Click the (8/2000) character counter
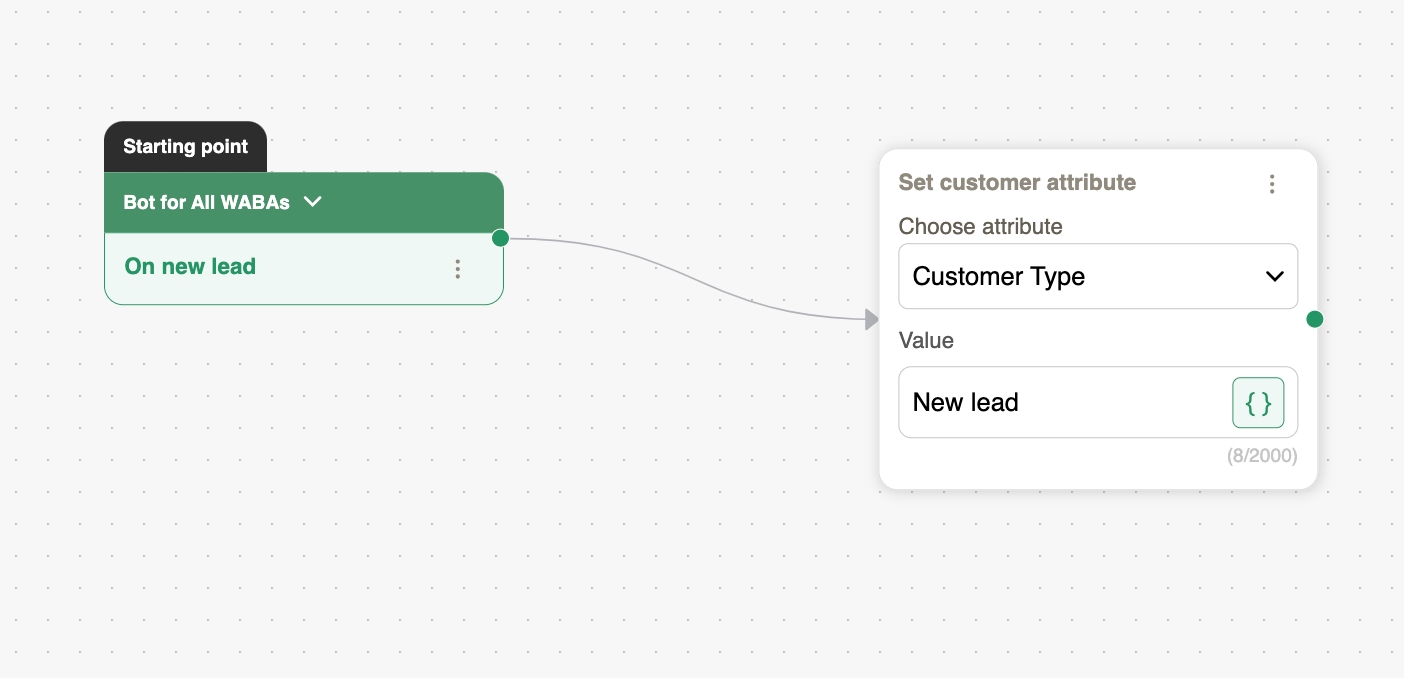This screenshot has width=1404, height=678. pos(1262,456)
